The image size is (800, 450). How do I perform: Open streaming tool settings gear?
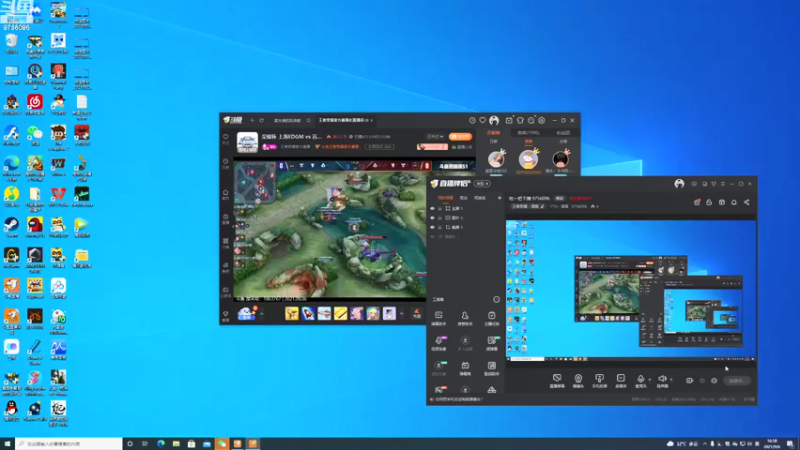[714, 381]
